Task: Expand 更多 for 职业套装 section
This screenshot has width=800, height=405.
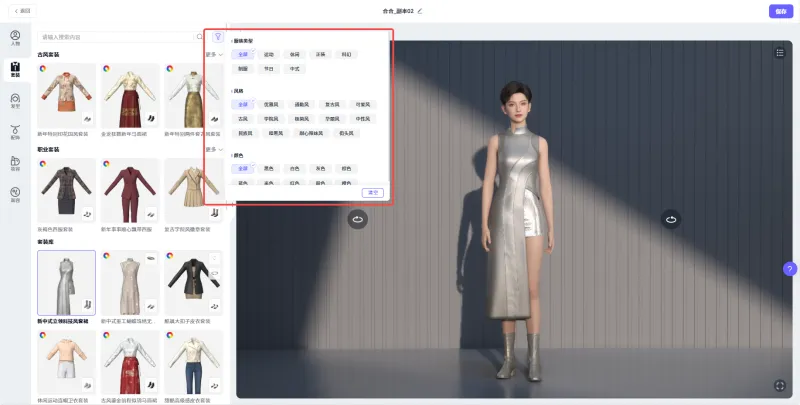Action: click(214, 149)
